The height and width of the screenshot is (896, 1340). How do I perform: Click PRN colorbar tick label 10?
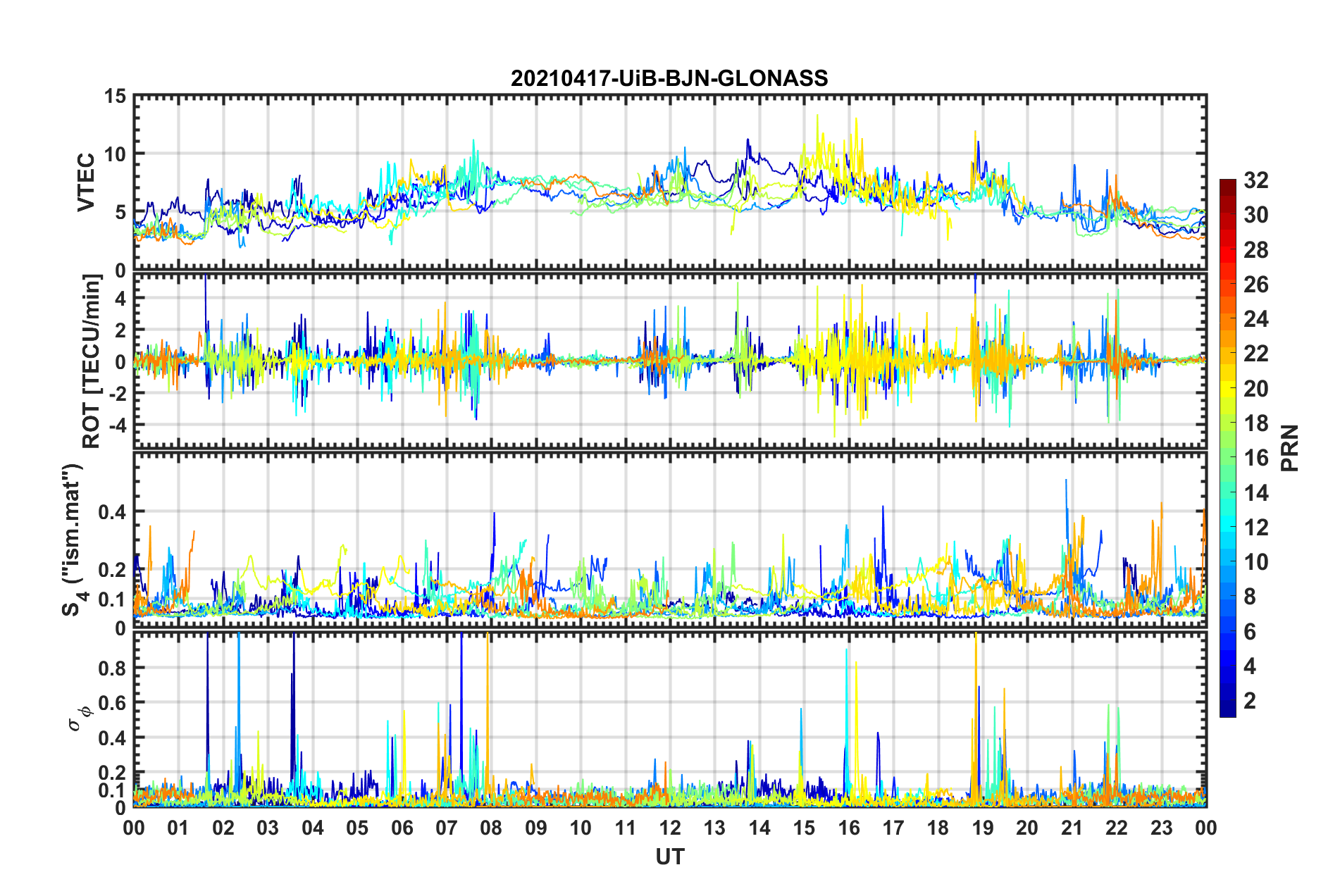click(1255, 562)
